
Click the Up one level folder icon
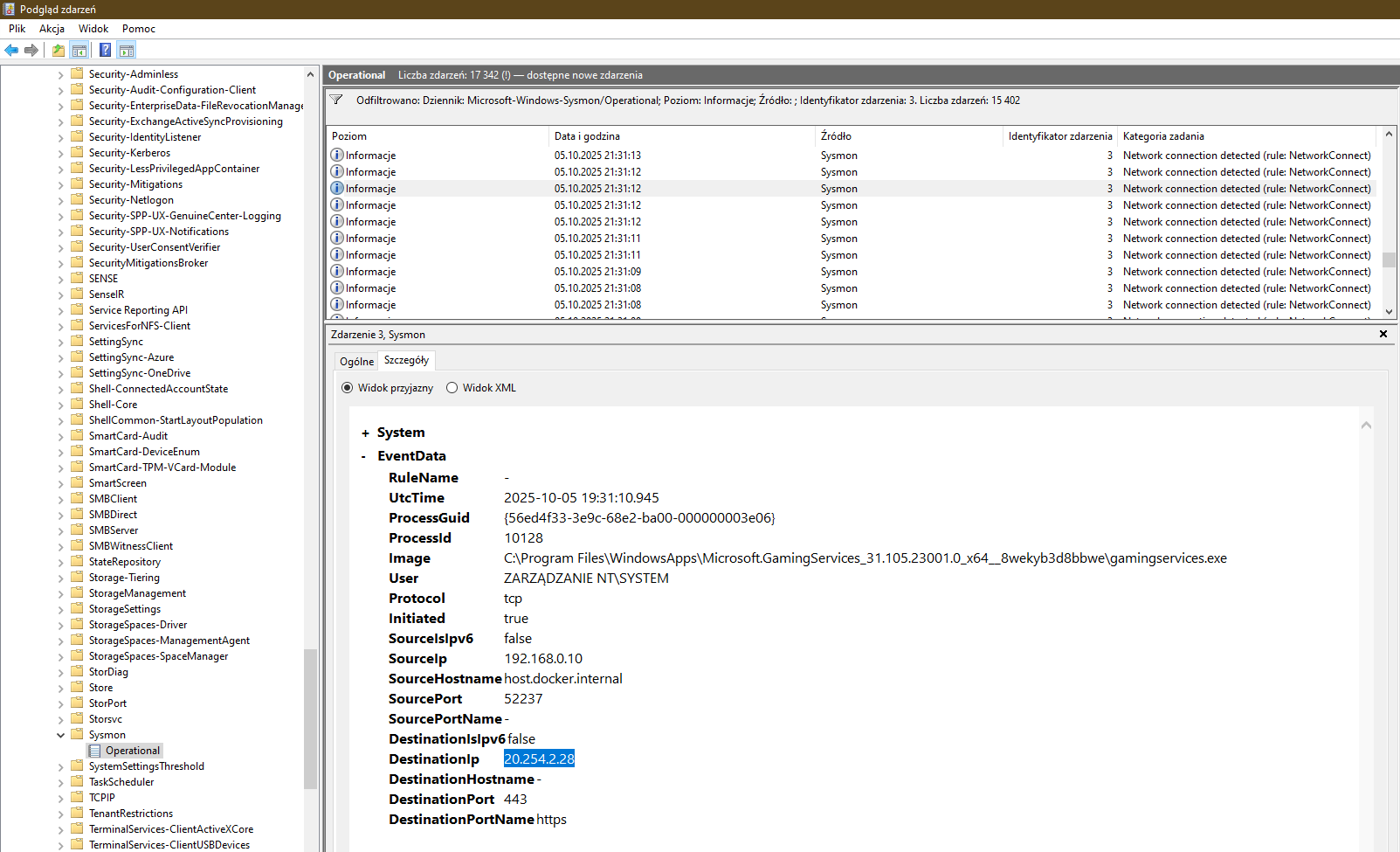[x=58, y=50]
